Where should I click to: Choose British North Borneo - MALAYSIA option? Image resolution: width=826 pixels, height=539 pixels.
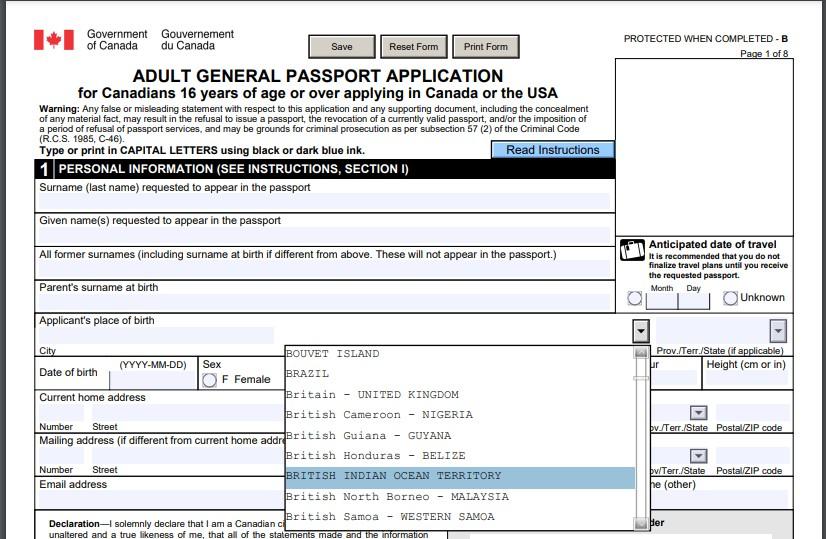[x=460, y=497]
